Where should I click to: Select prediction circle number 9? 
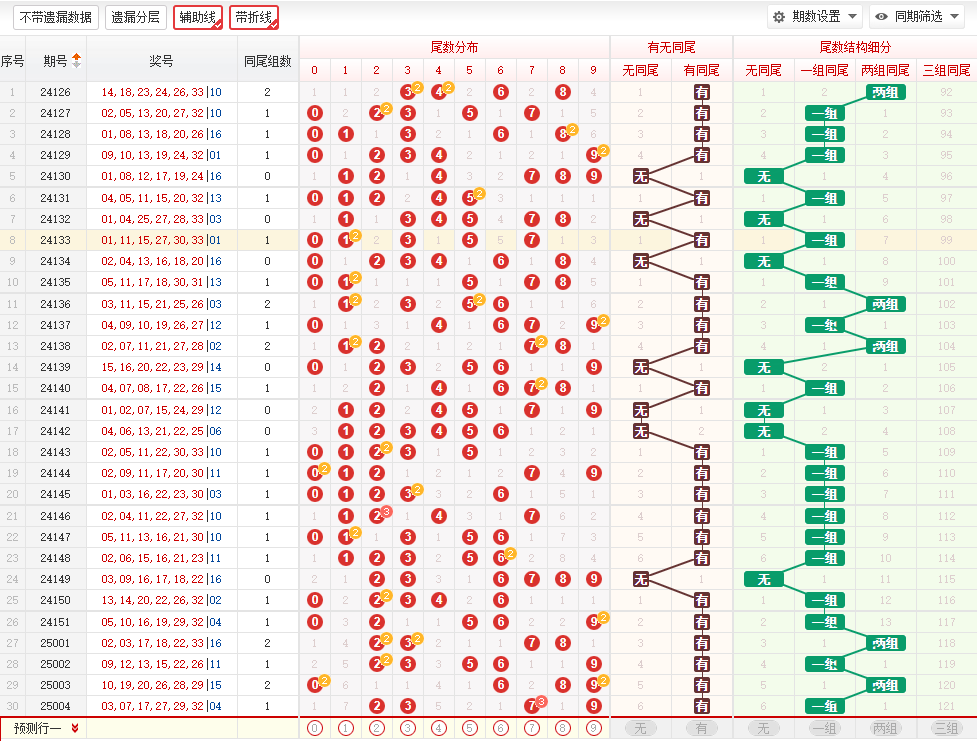click(x=594, y=728)
